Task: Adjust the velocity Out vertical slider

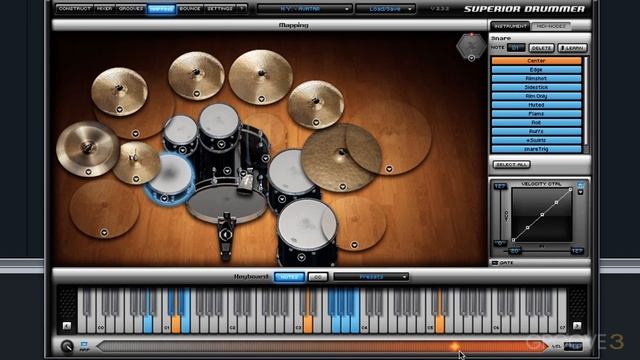Action: [x=500, y=216]
